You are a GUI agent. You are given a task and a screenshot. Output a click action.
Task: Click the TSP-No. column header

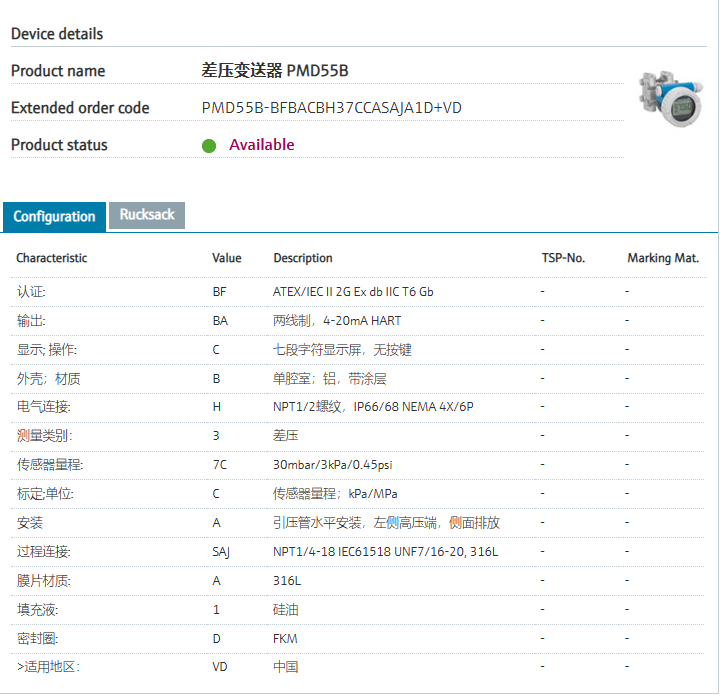pos(563,258)
